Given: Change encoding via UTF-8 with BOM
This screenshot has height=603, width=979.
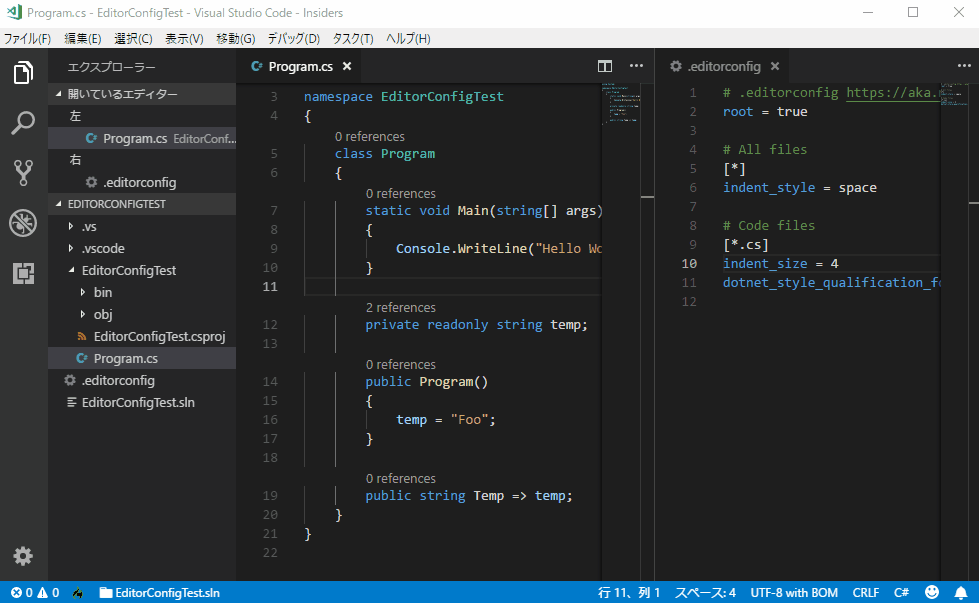Looking at the screenshot, I should click(794, 592).
